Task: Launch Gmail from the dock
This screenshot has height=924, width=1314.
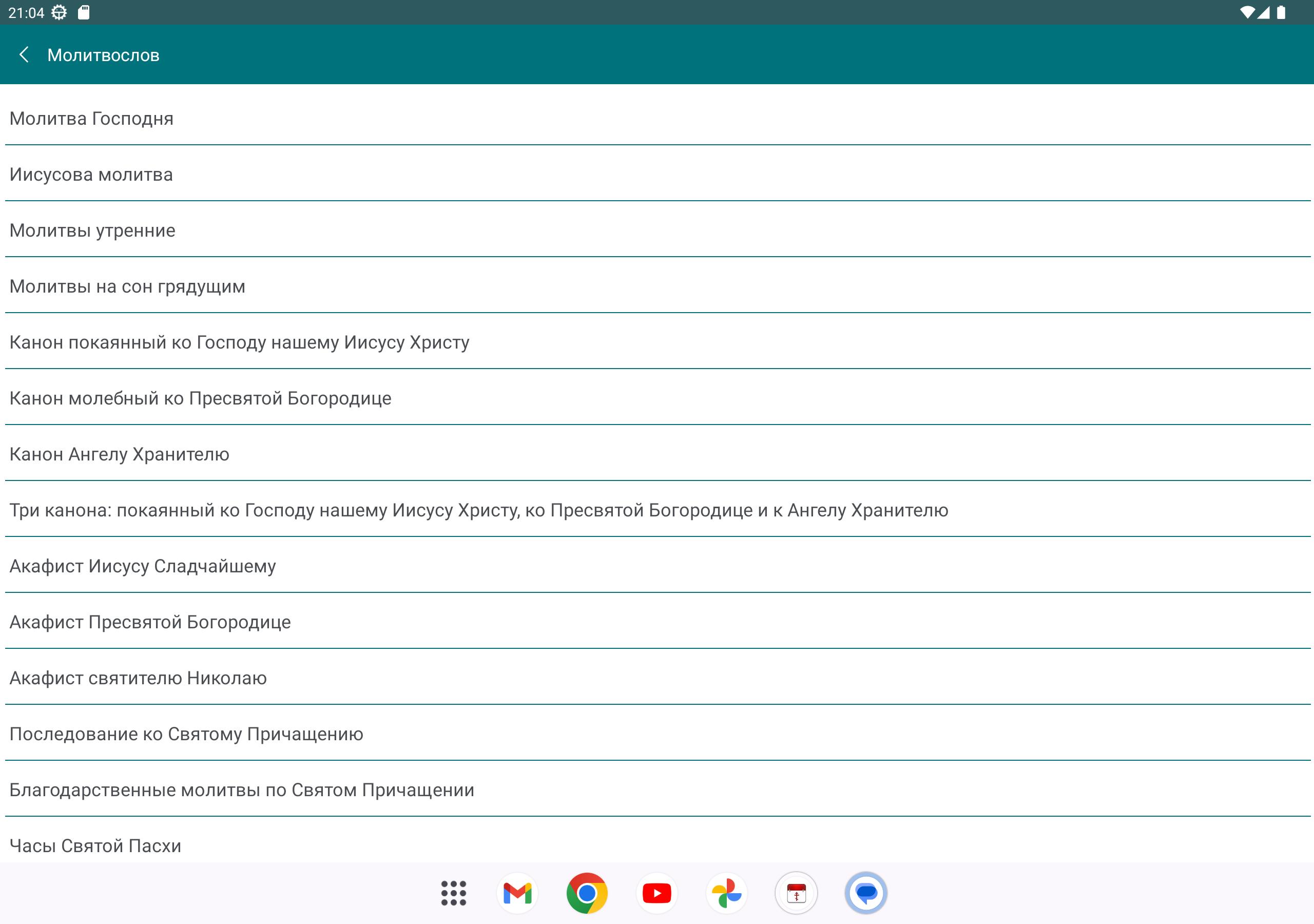Action: (x=517, y=893)
